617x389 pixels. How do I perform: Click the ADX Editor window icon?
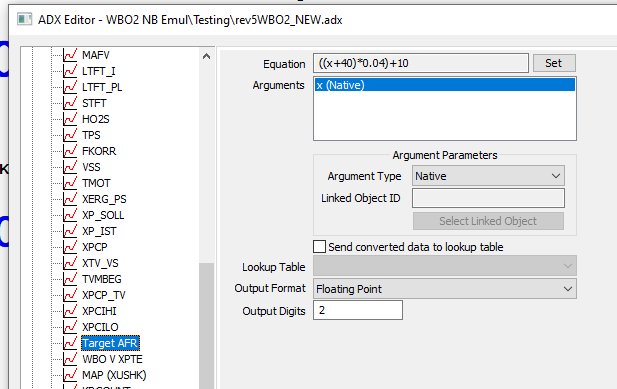click(x=24, y=19)
